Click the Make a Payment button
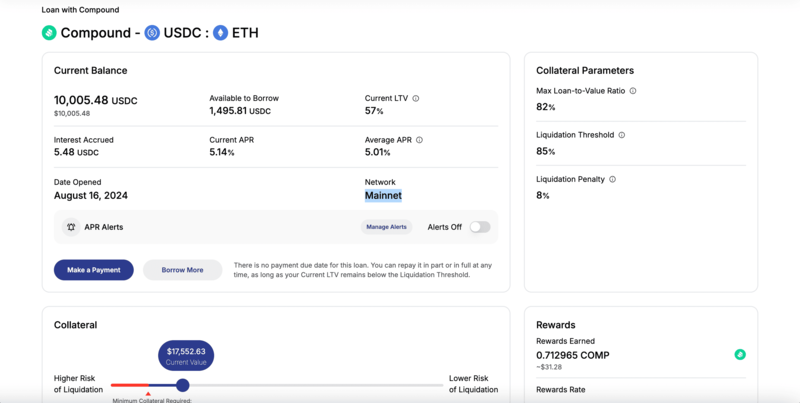 click(x=94, y=270)
